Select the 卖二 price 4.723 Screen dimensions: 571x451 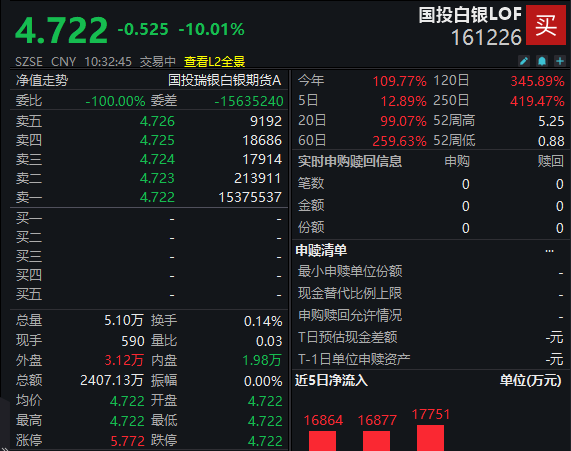(157, 178)
